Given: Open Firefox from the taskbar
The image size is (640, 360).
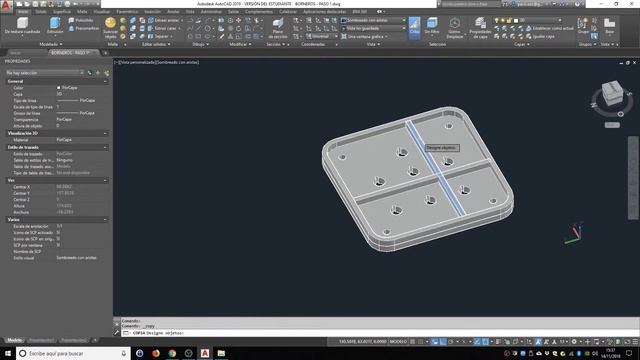Looking at the screenshot, I should tap(156, 353).
